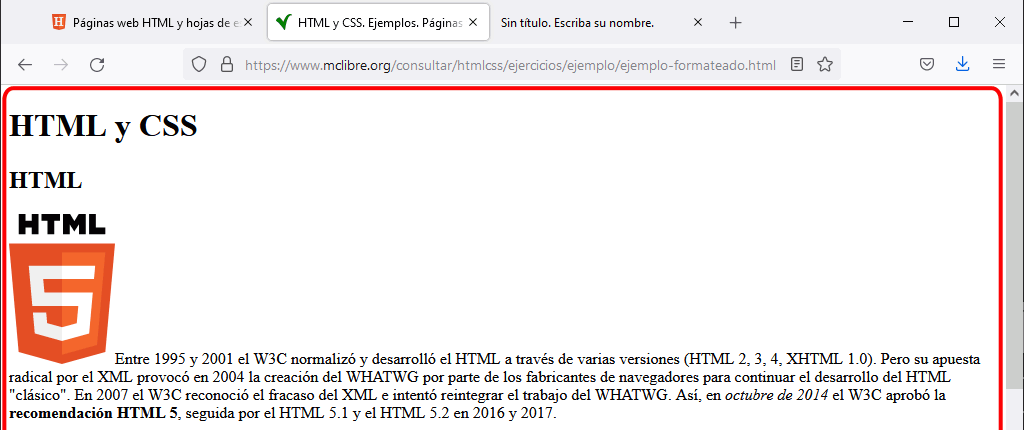Open the Firefox application menu

click(x=999, y=64)
